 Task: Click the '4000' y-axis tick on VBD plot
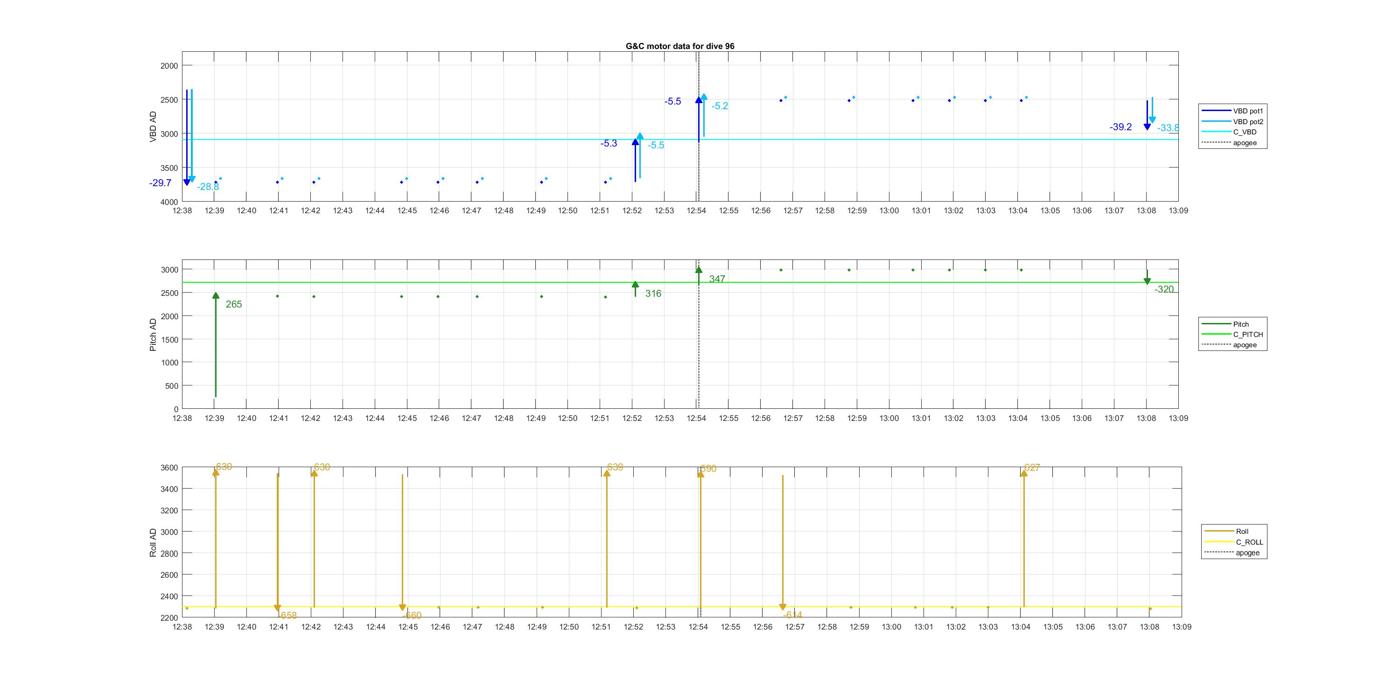click(169, 202)
